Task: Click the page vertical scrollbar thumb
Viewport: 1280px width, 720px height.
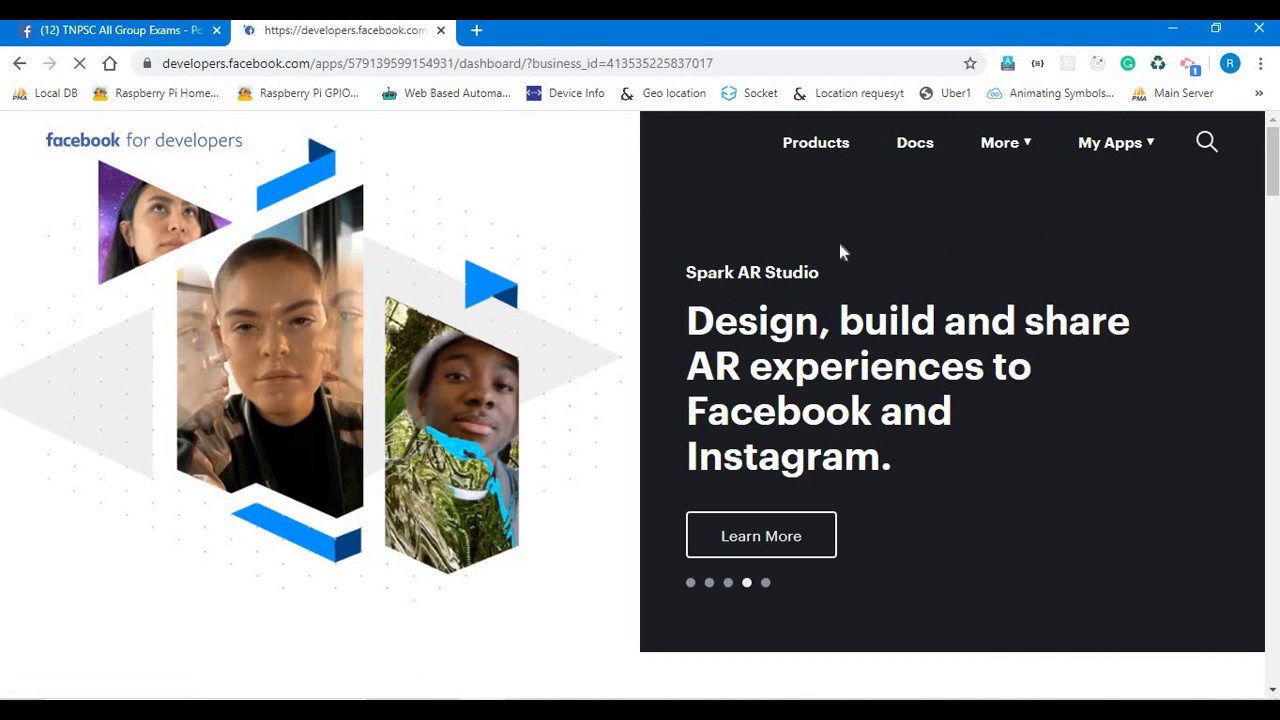Action: 1272,160
